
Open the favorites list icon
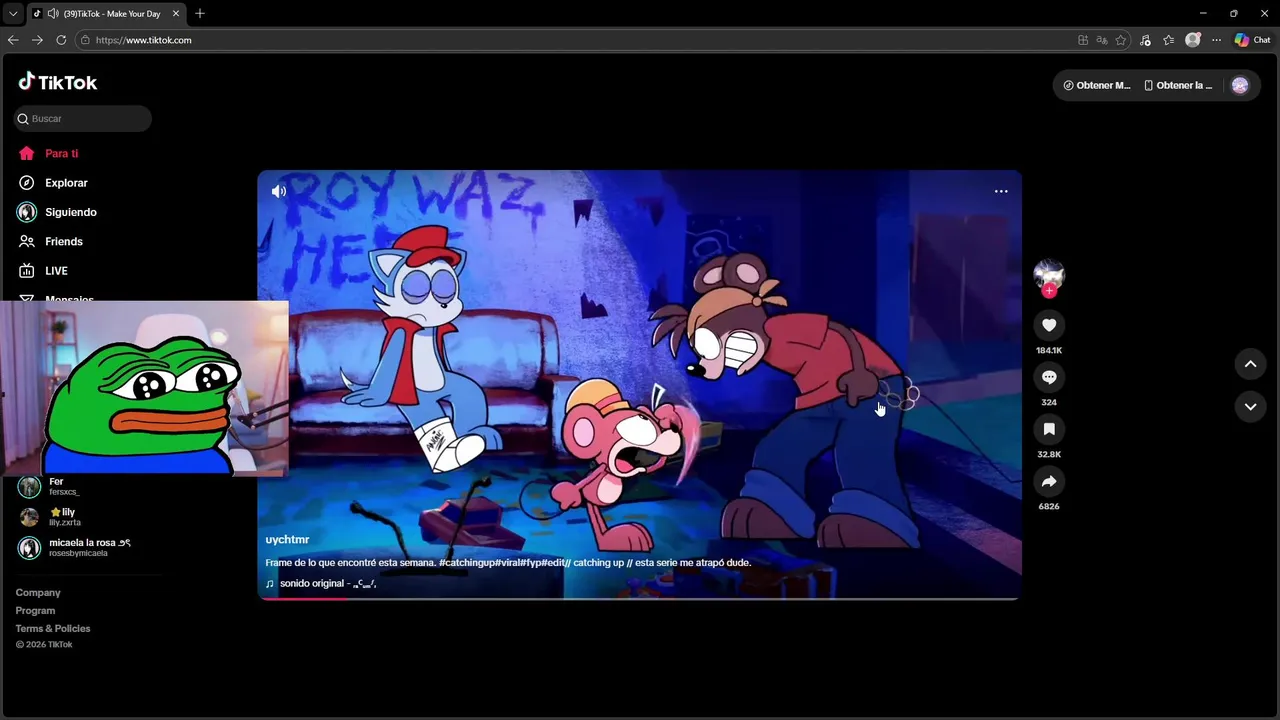point(1168,40)
